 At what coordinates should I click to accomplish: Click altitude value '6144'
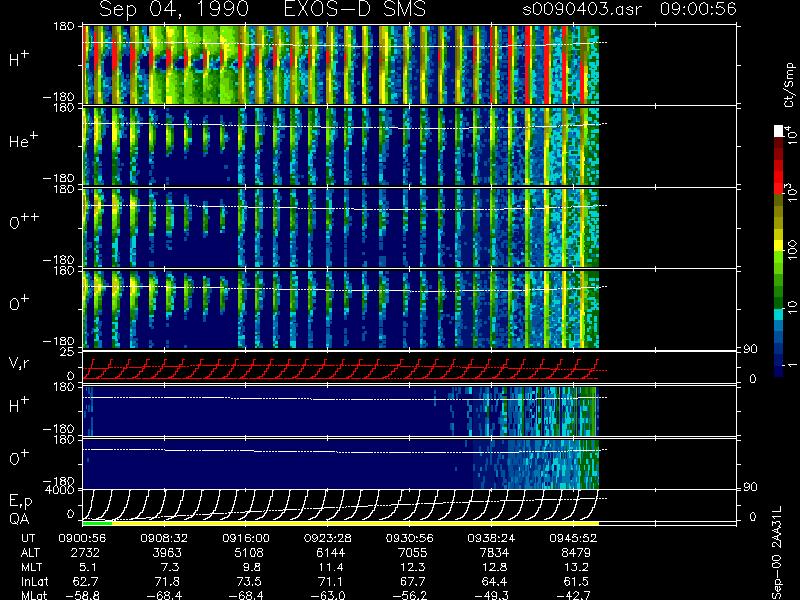[331, 553]
